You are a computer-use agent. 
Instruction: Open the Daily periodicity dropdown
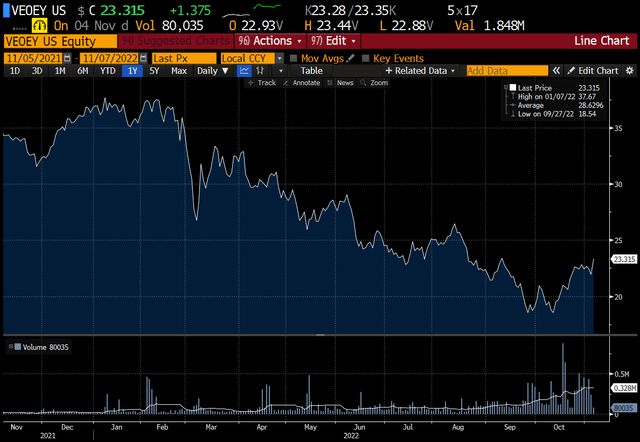[x=212, y=71]
